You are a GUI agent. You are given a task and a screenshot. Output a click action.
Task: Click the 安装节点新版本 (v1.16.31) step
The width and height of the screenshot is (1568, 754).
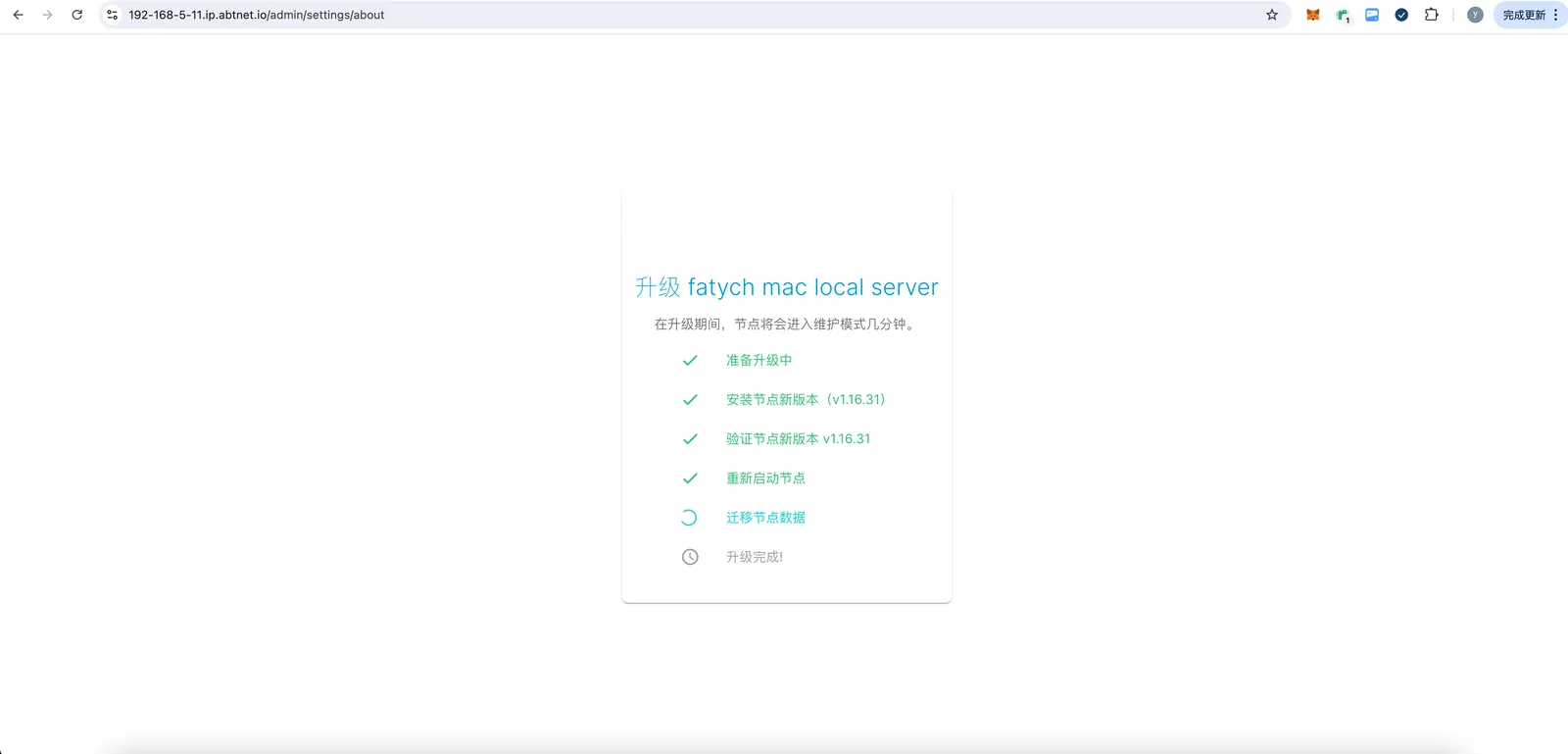point(806,400)
